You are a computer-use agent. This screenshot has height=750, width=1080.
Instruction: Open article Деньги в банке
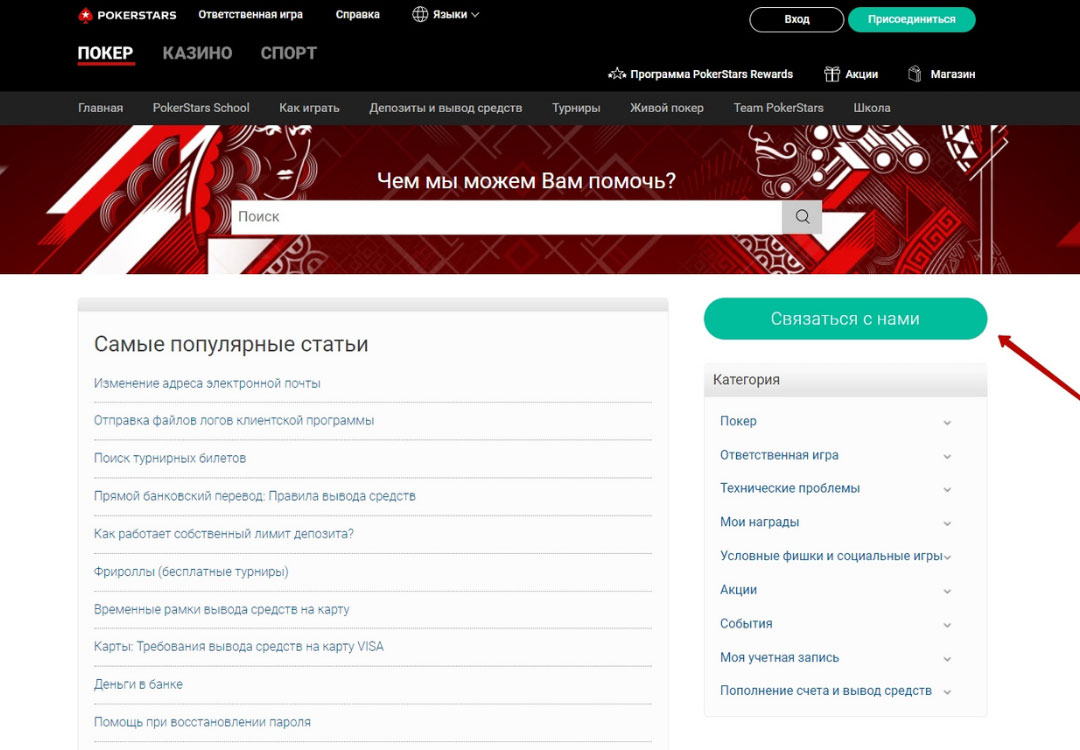(x=138, y=685)
